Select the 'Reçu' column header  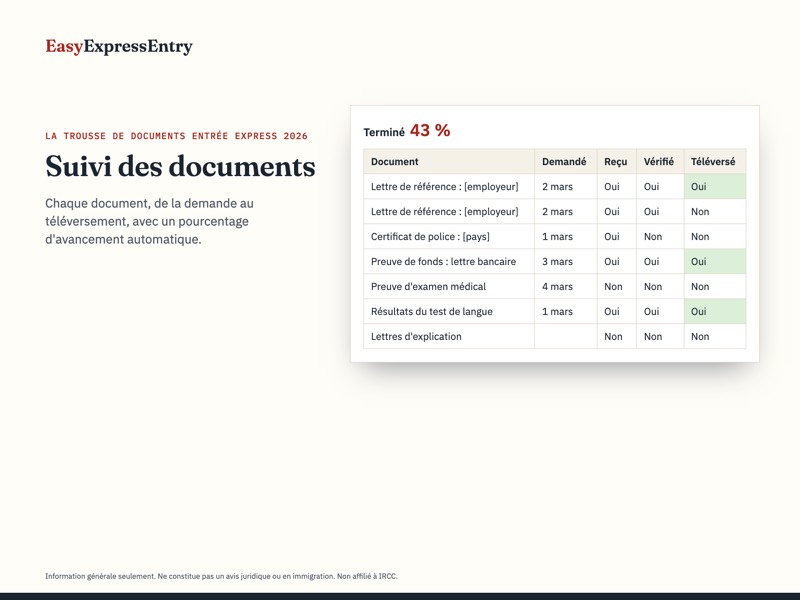617,161
